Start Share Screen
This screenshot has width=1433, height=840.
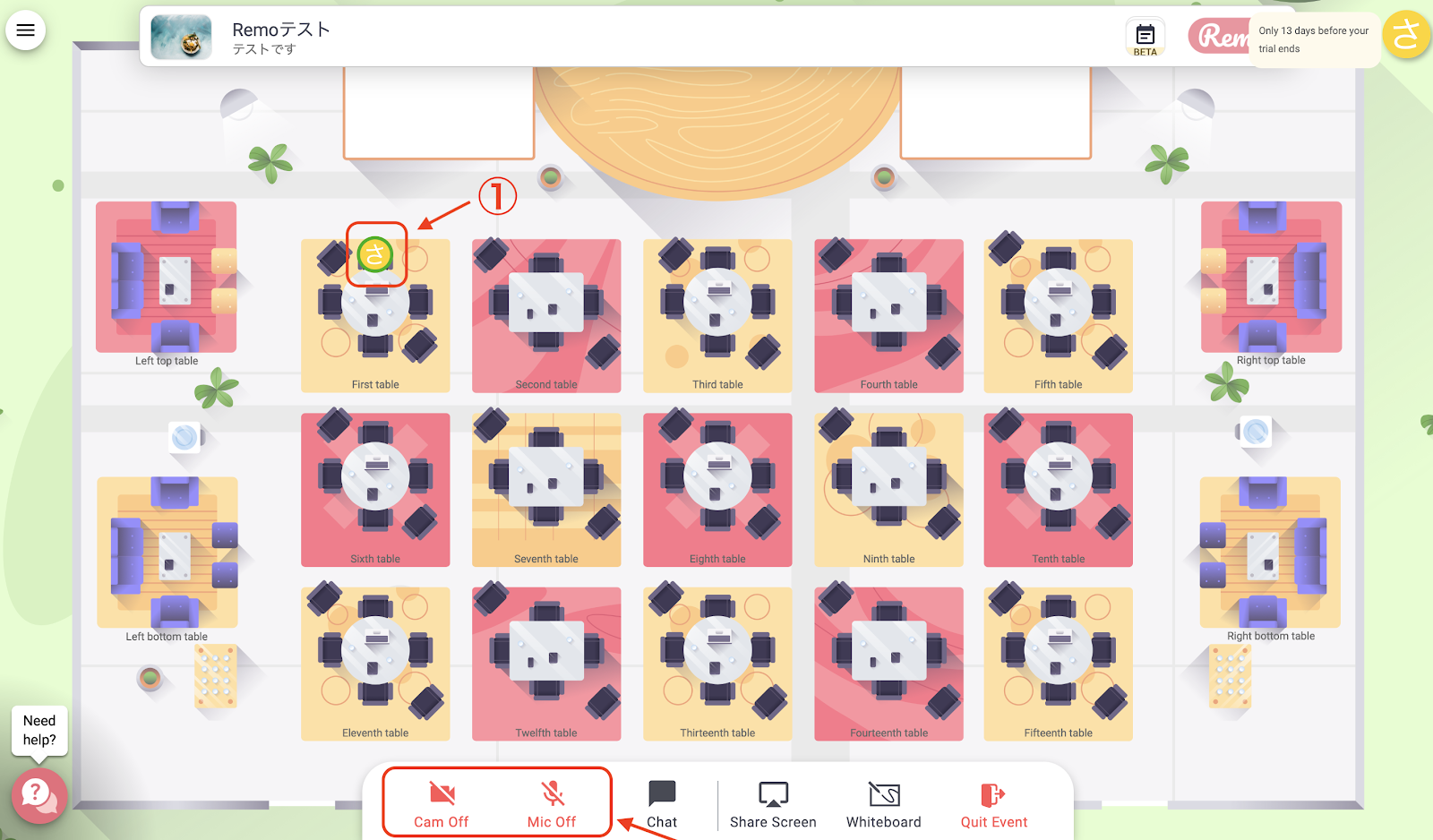773,804
